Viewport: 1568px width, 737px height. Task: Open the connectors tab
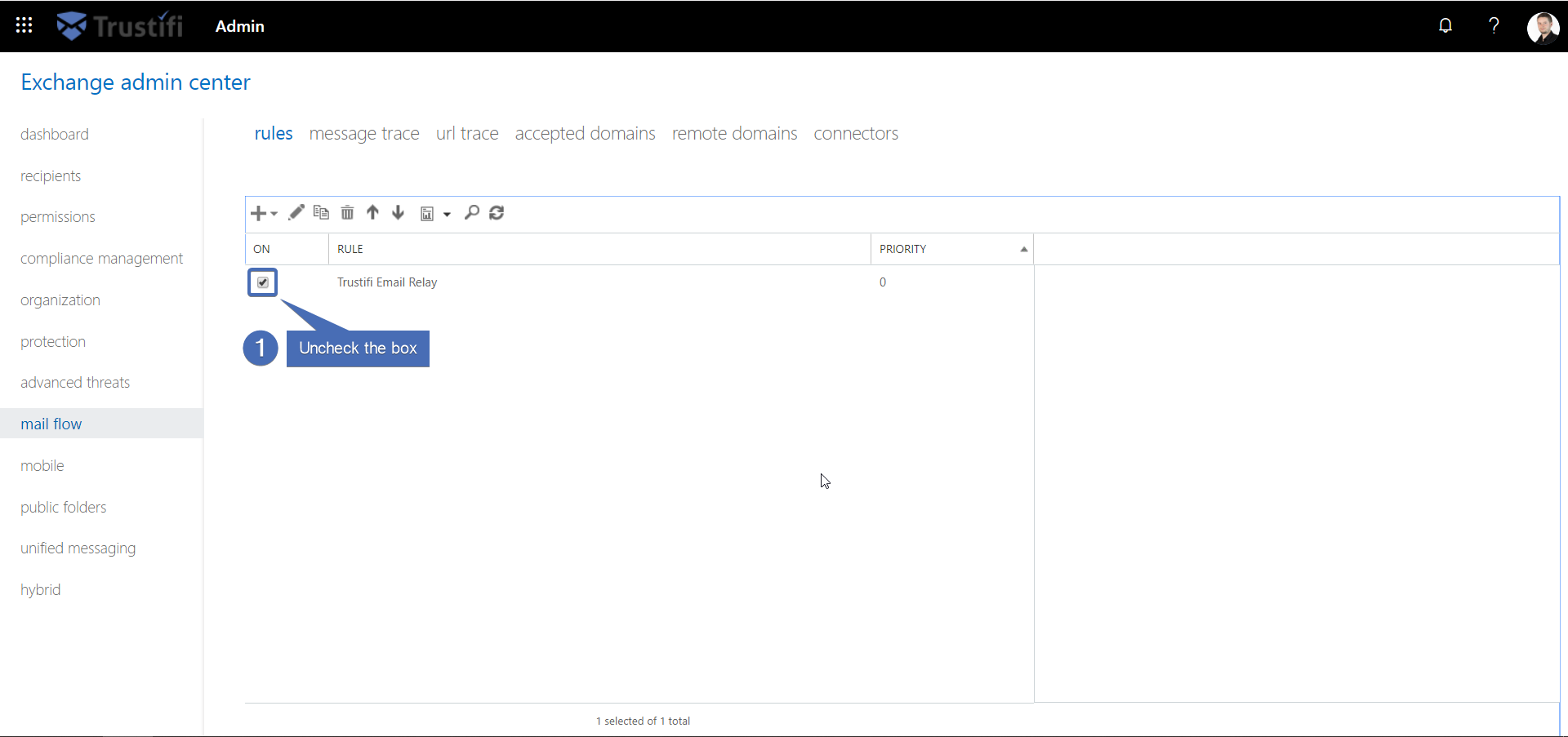[x=856, y=133]
